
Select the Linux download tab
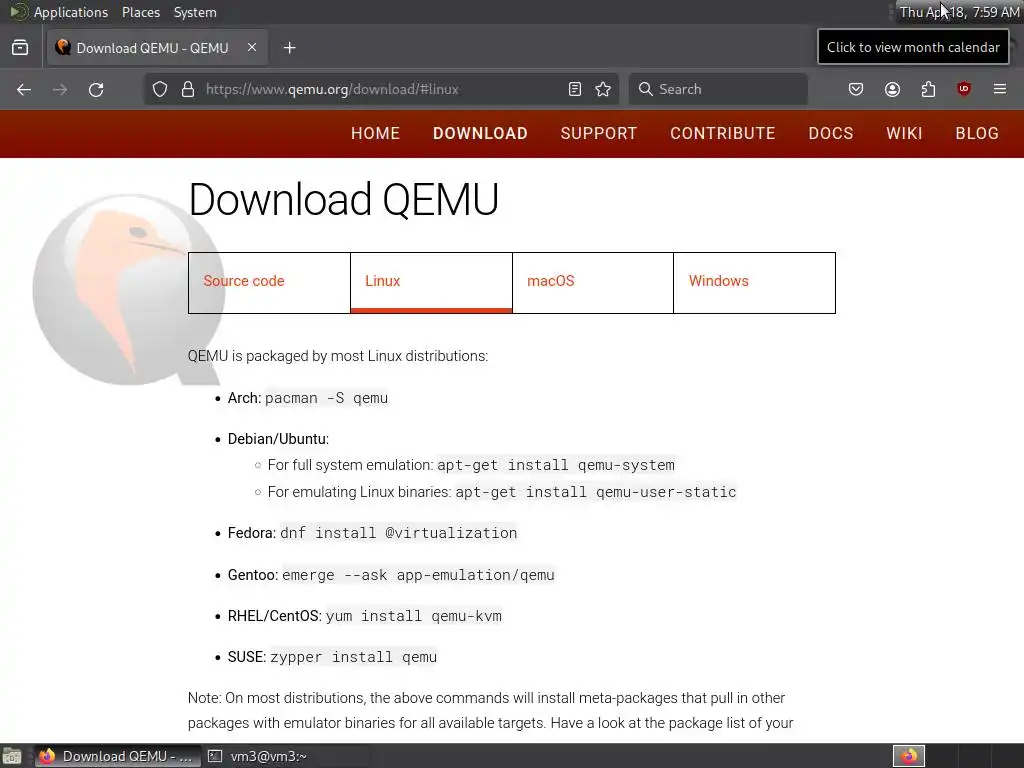coord(431,283)
